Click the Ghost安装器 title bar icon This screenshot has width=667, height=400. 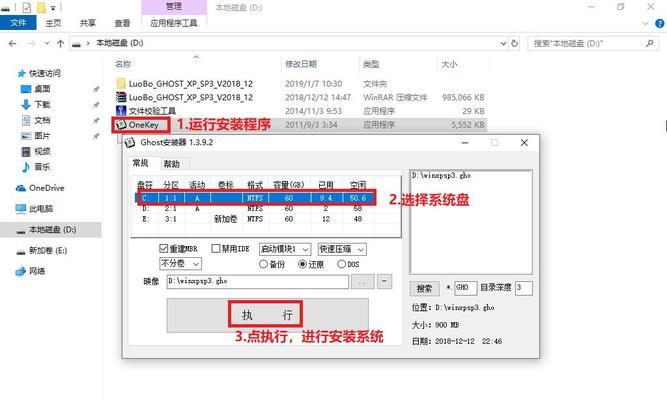click(x=130, y=143)
